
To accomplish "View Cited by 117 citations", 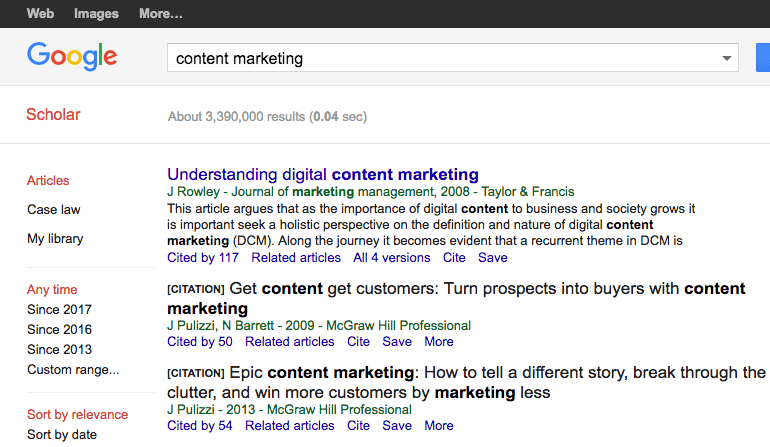I will pyautogui.click(x=203, y=257).
